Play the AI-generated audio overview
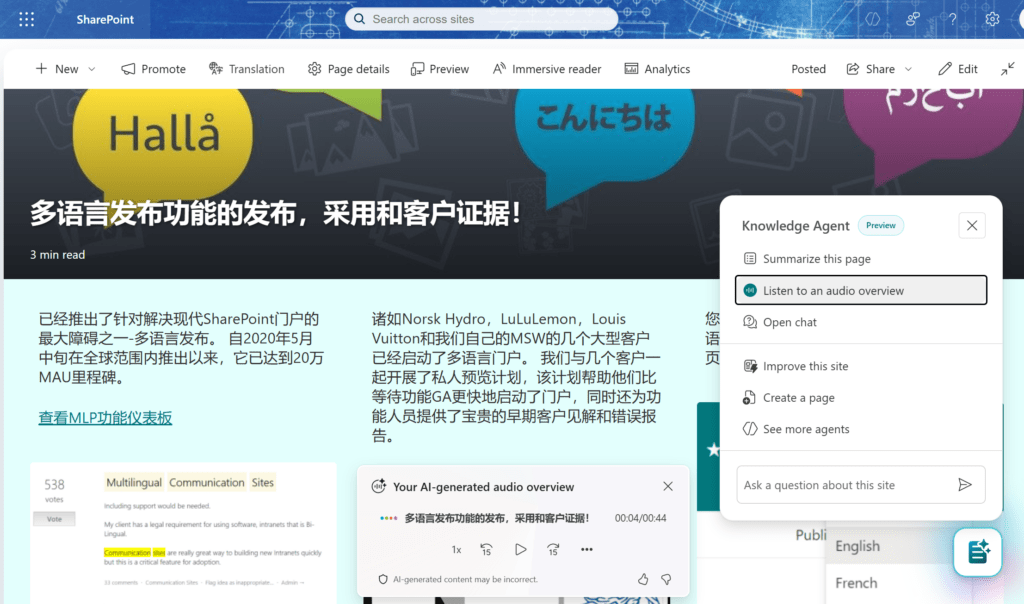Screen dimensions: 1024x604 pyautogui.click(x=520, y=549)
